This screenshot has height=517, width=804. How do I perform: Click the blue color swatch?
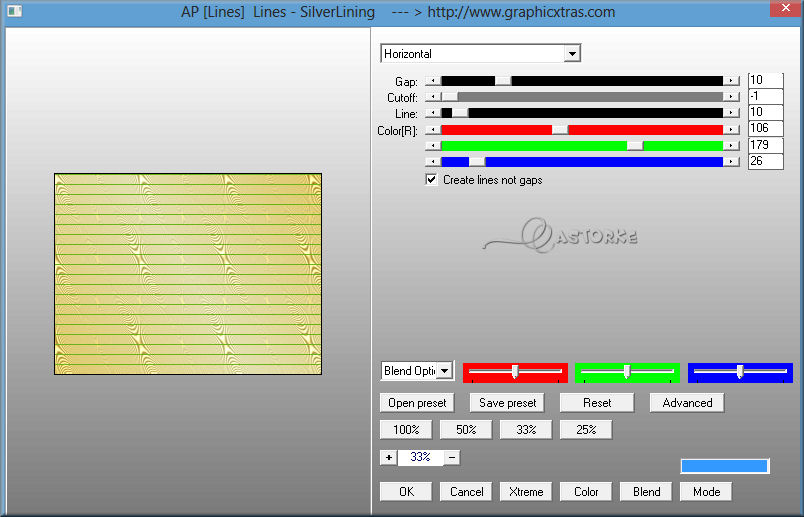coord(725,466)
